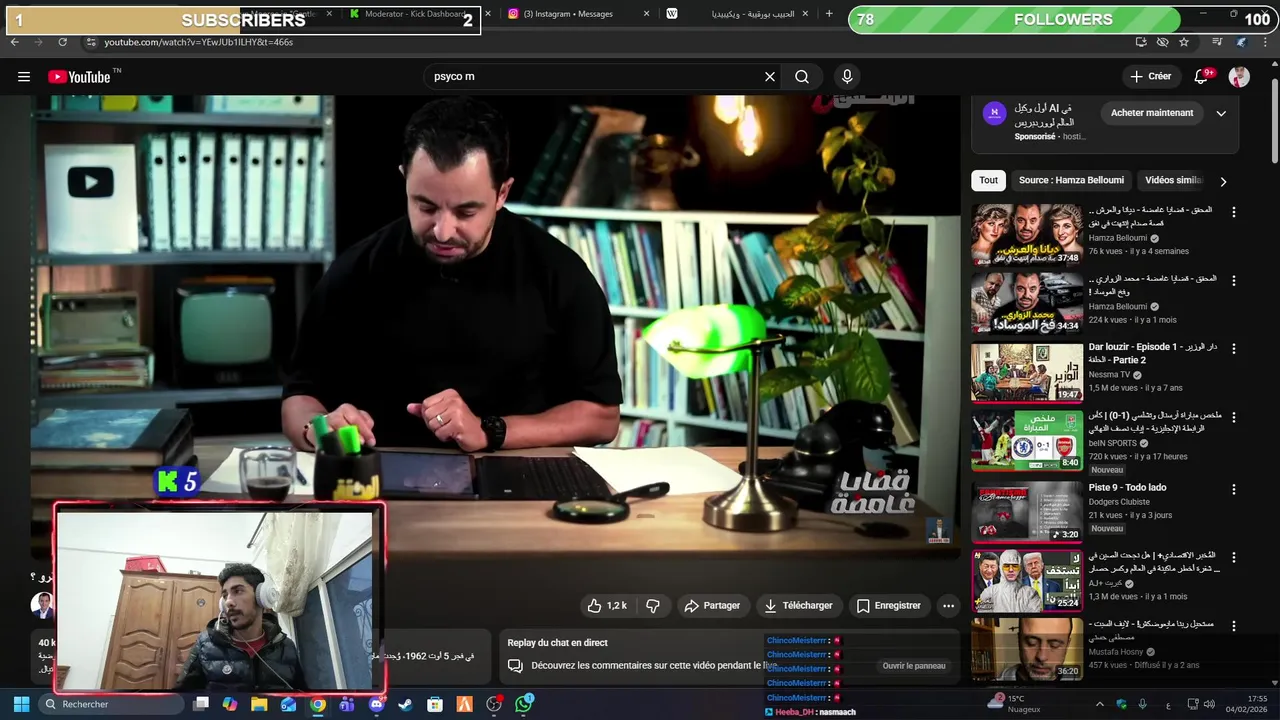Open the account avatar menu
This screenshot has width=1280, height=720.
click(1239, 77)
